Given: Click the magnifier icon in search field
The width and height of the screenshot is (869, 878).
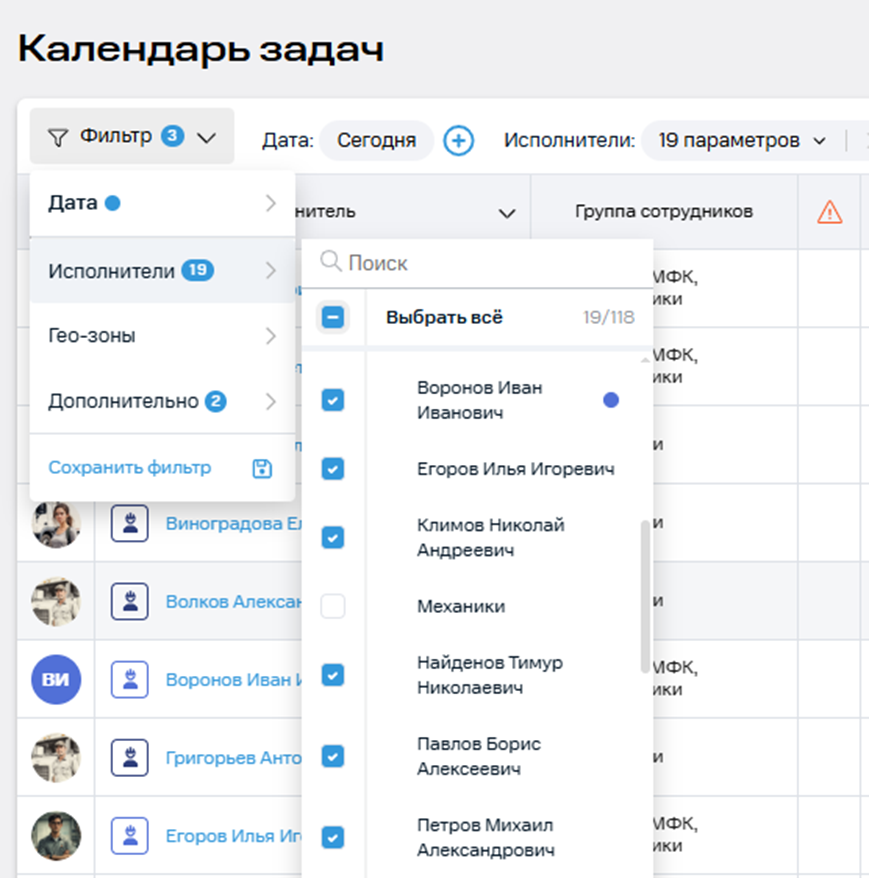Looking at the screenshot, I should tap(330, 263).
